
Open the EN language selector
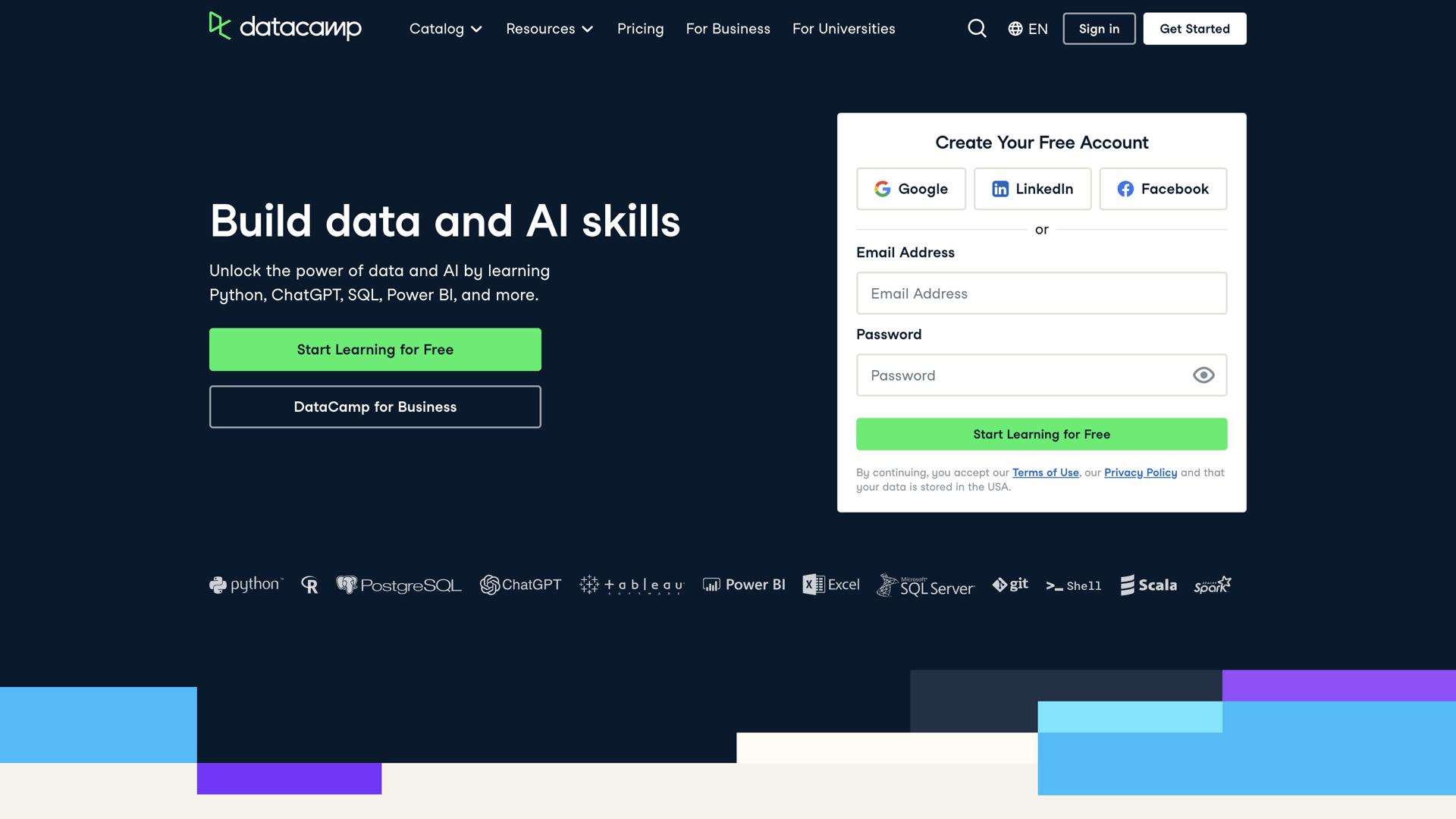click(x=1028, y=28)
